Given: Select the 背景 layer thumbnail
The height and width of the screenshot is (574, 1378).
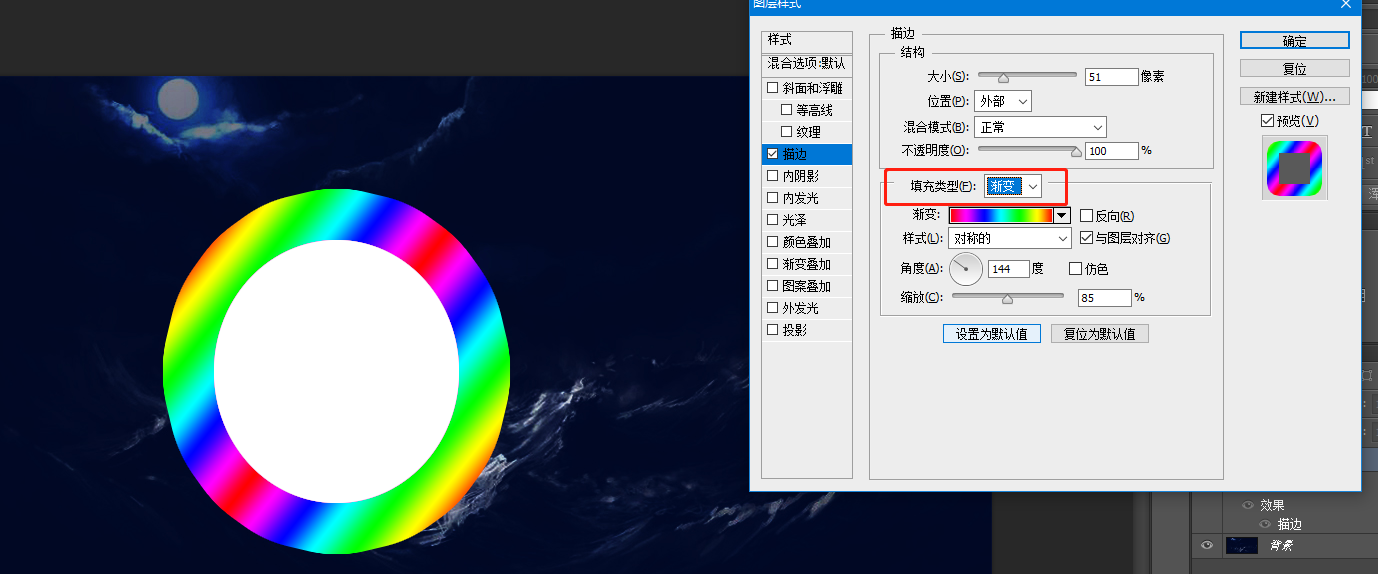Looking at the screenshot, I should pyautogui.click(x=1241, y=545).
